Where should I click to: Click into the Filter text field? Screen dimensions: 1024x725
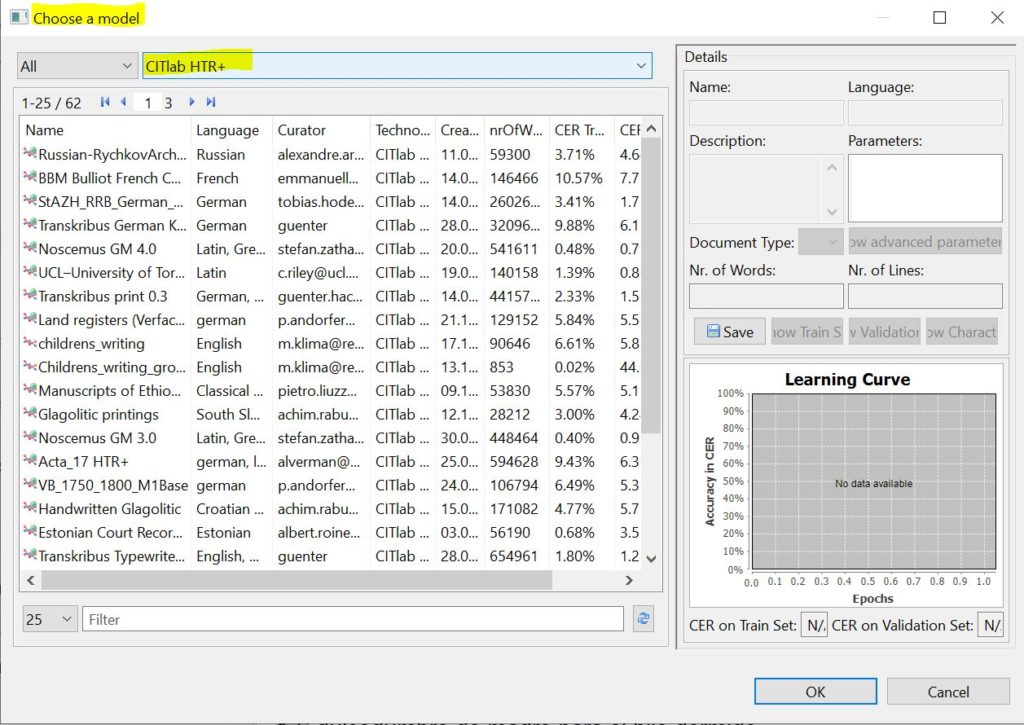coord(353,619)
